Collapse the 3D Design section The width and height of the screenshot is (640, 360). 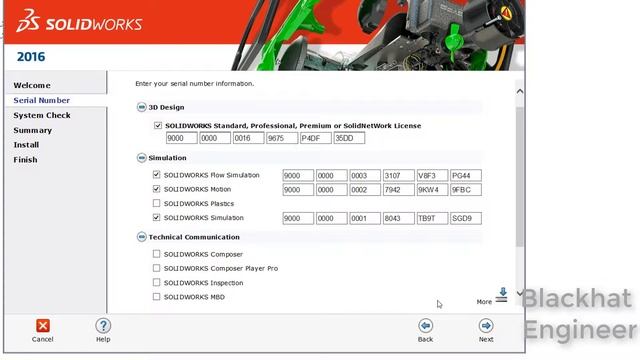pos(141,107)
